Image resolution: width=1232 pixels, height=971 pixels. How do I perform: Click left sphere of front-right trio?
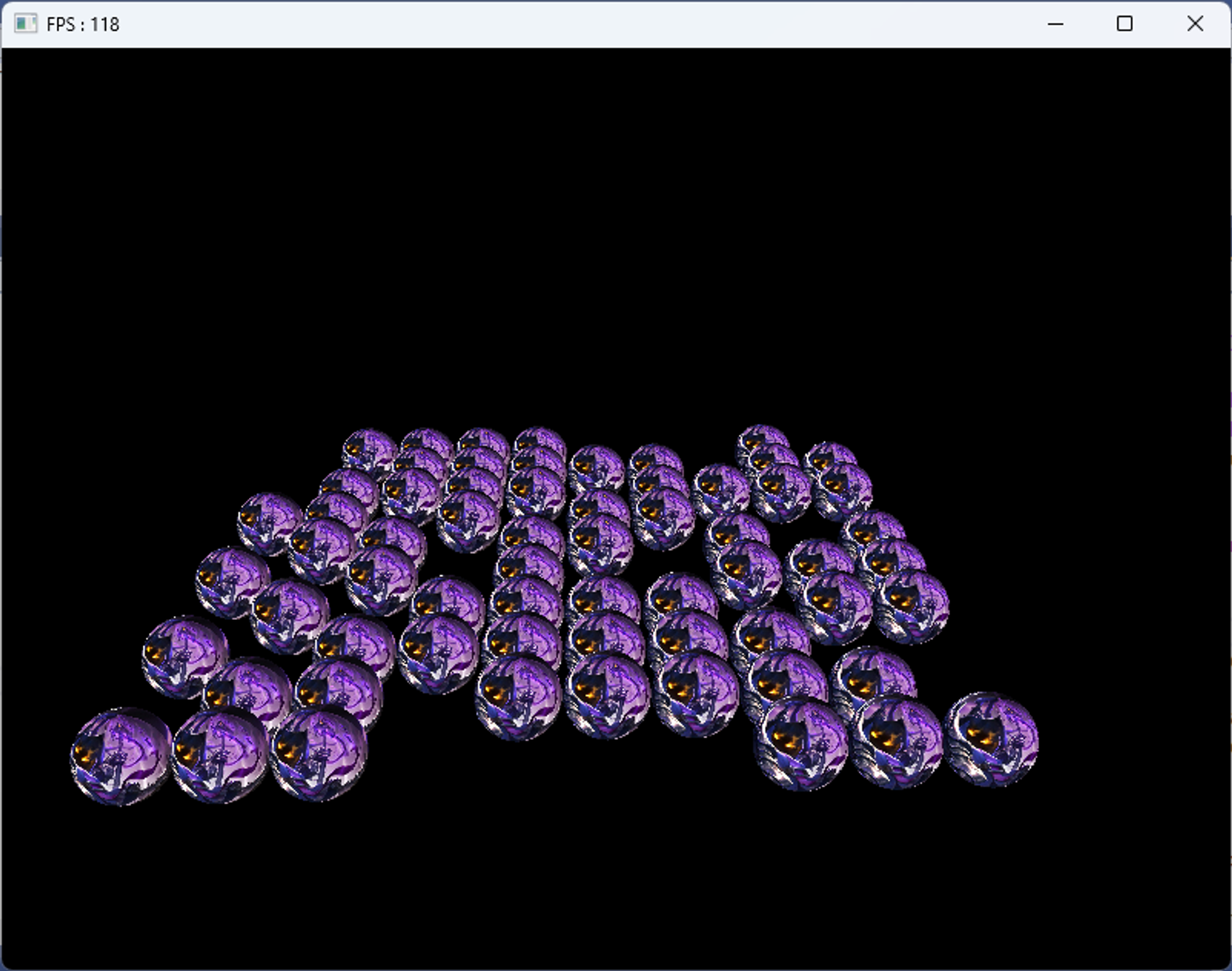802,744
